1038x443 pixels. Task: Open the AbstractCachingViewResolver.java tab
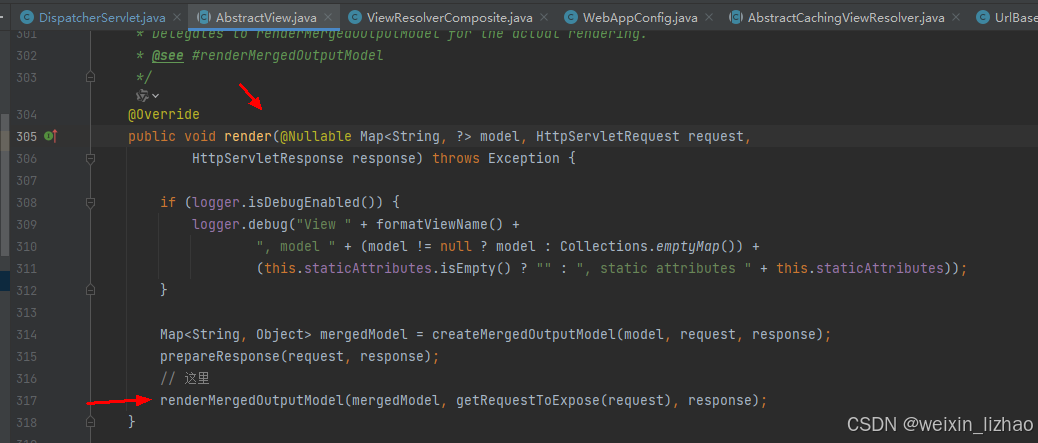[845, 17]
